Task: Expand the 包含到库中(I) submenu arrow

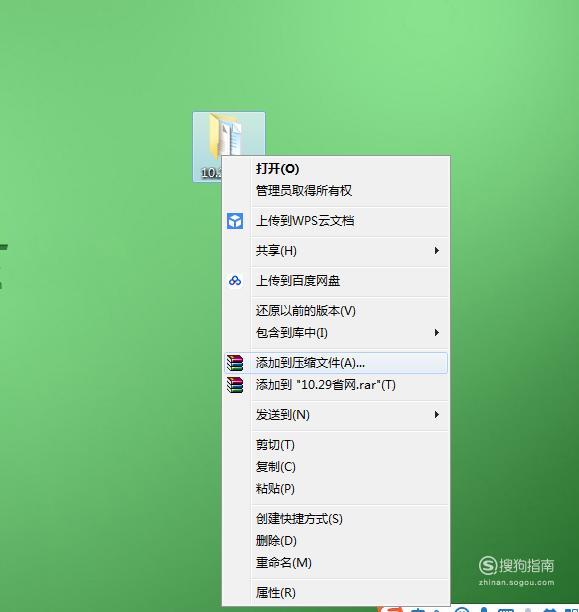Action: (437, 333)
